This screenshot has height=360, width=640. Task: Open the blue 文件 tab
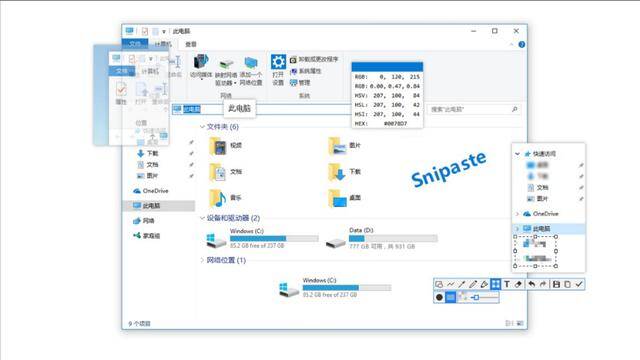[x=135, y=44]
